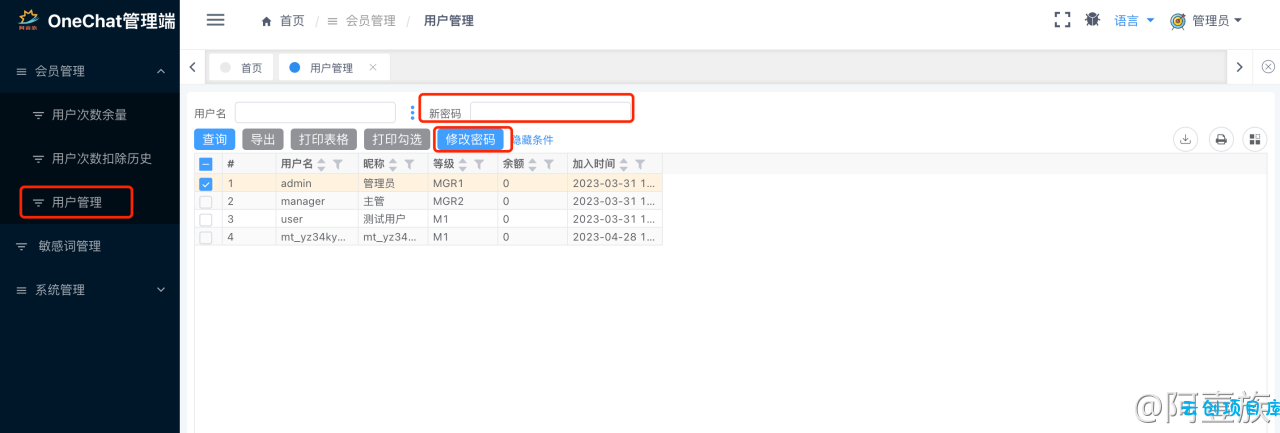Click the download icon button above table
This screenshot has height=433, width=1280.
pos(1185,140)
